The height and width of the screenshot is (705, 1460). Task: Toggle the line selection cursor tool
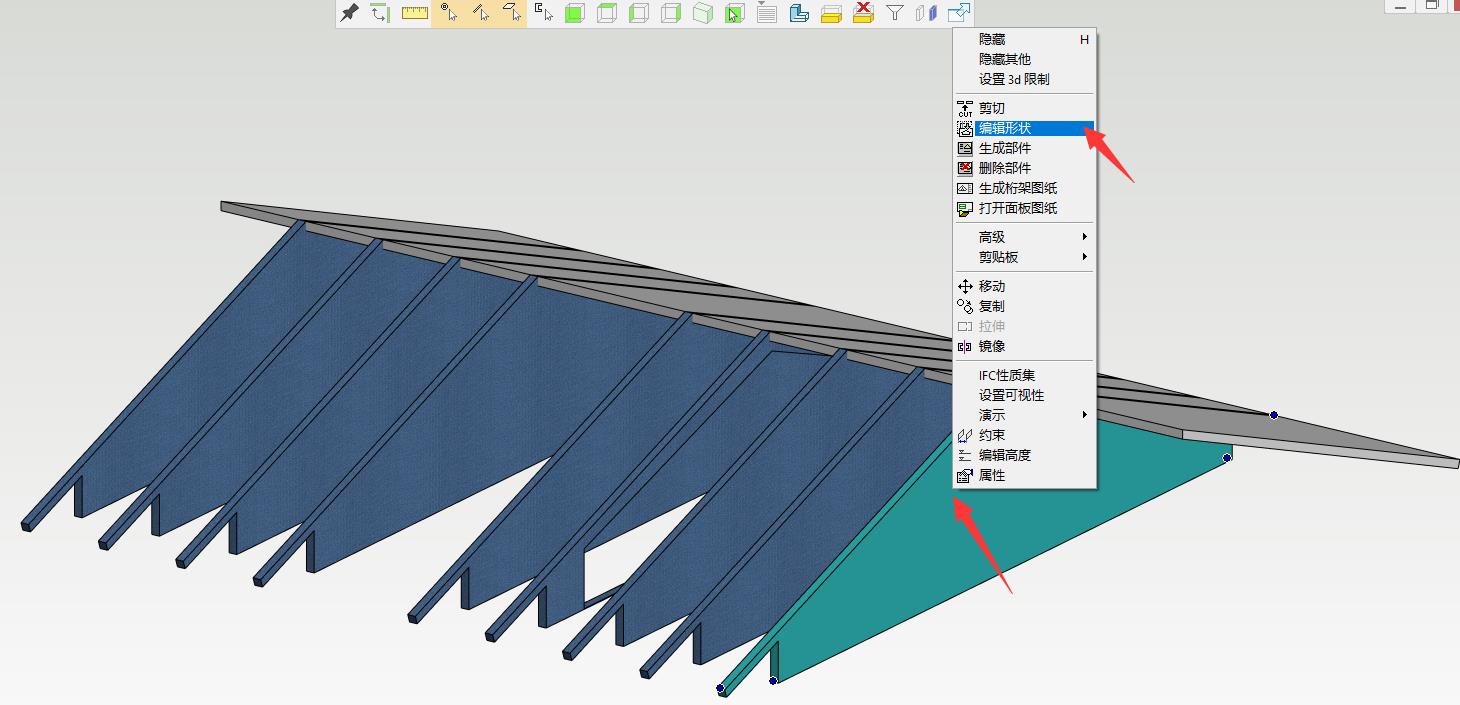pyautogui.click(x=480, y=13)
